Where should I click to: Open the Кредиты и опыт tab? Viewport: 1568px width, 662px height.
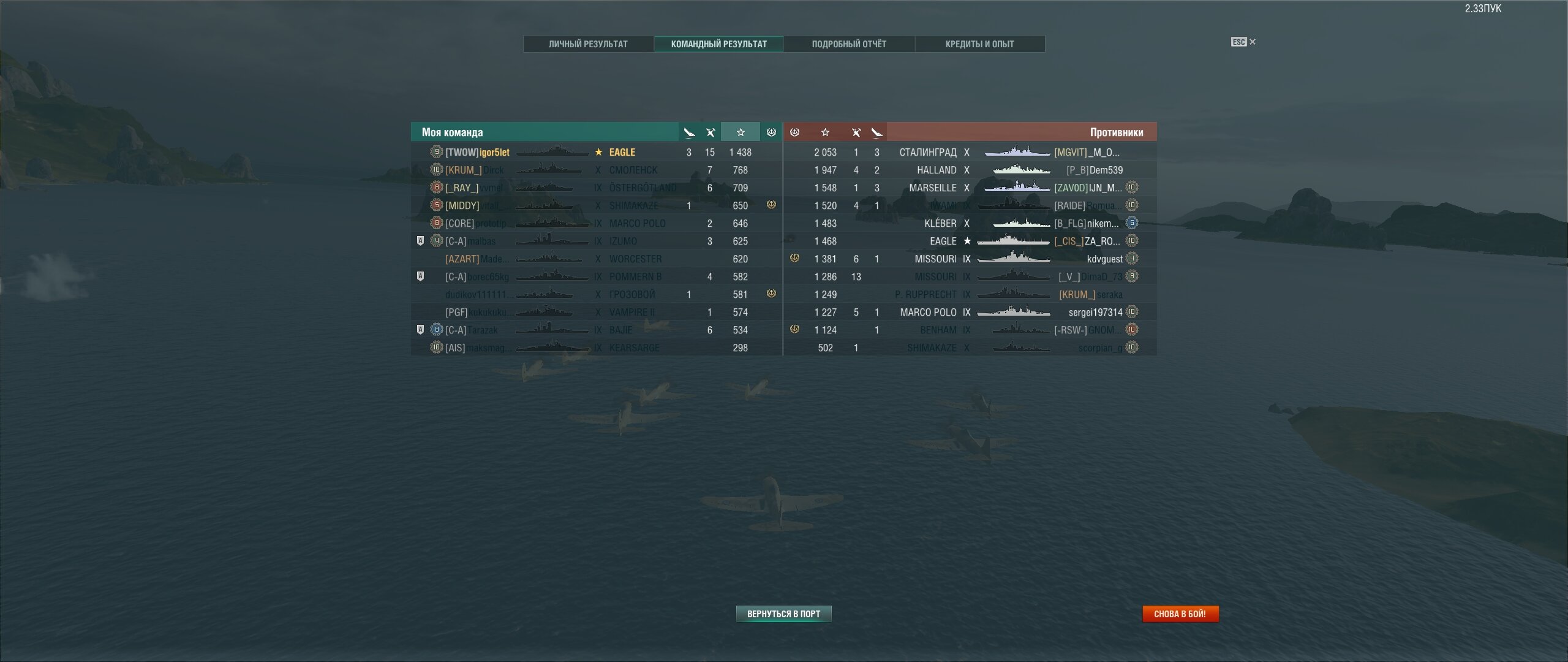(979, 44)
